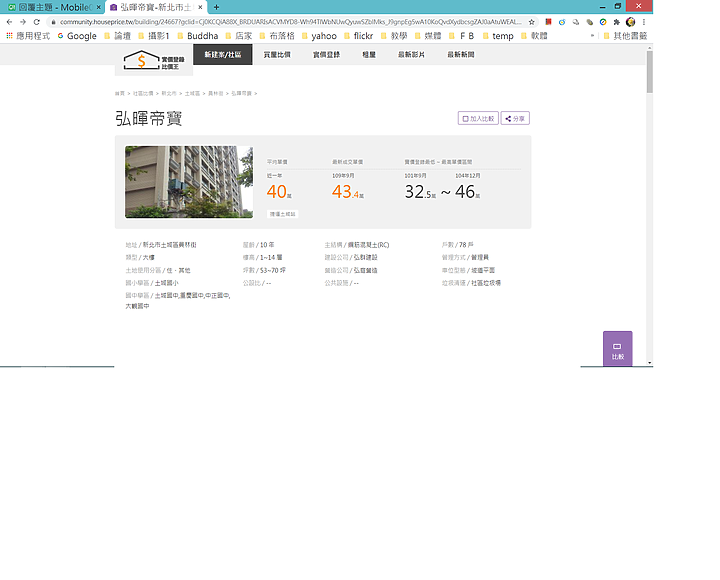Click the browser forward arrow

tap(23, 22)
